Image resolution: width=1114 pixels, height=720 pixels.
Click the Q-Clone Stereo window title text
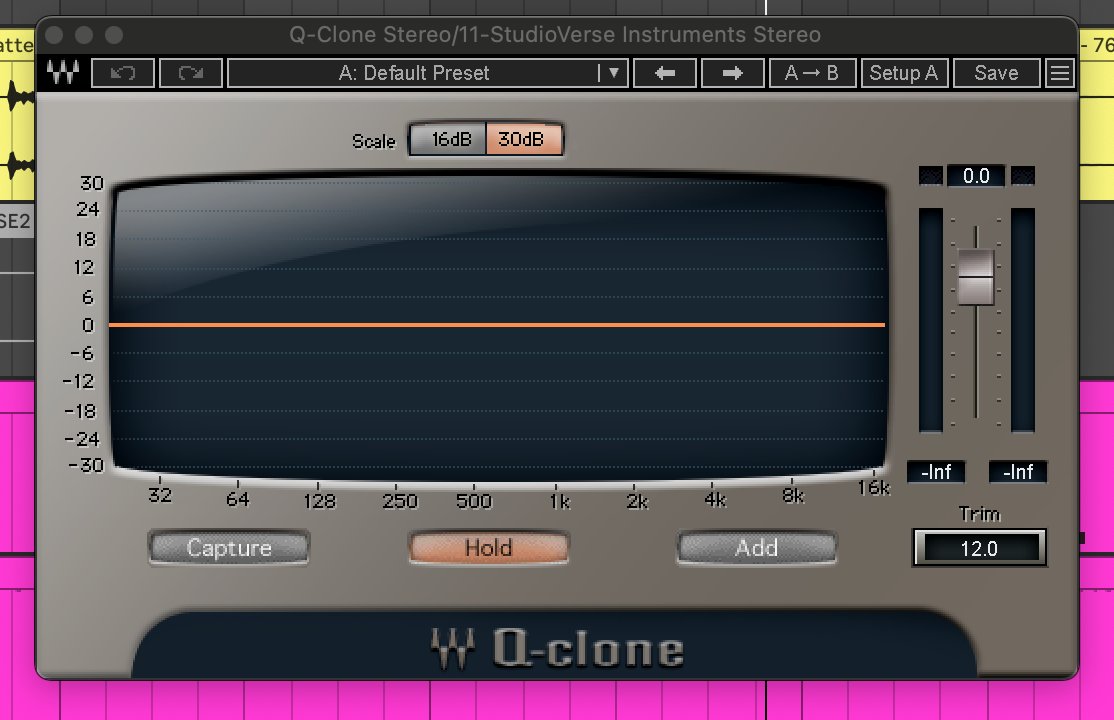point(554,34)
